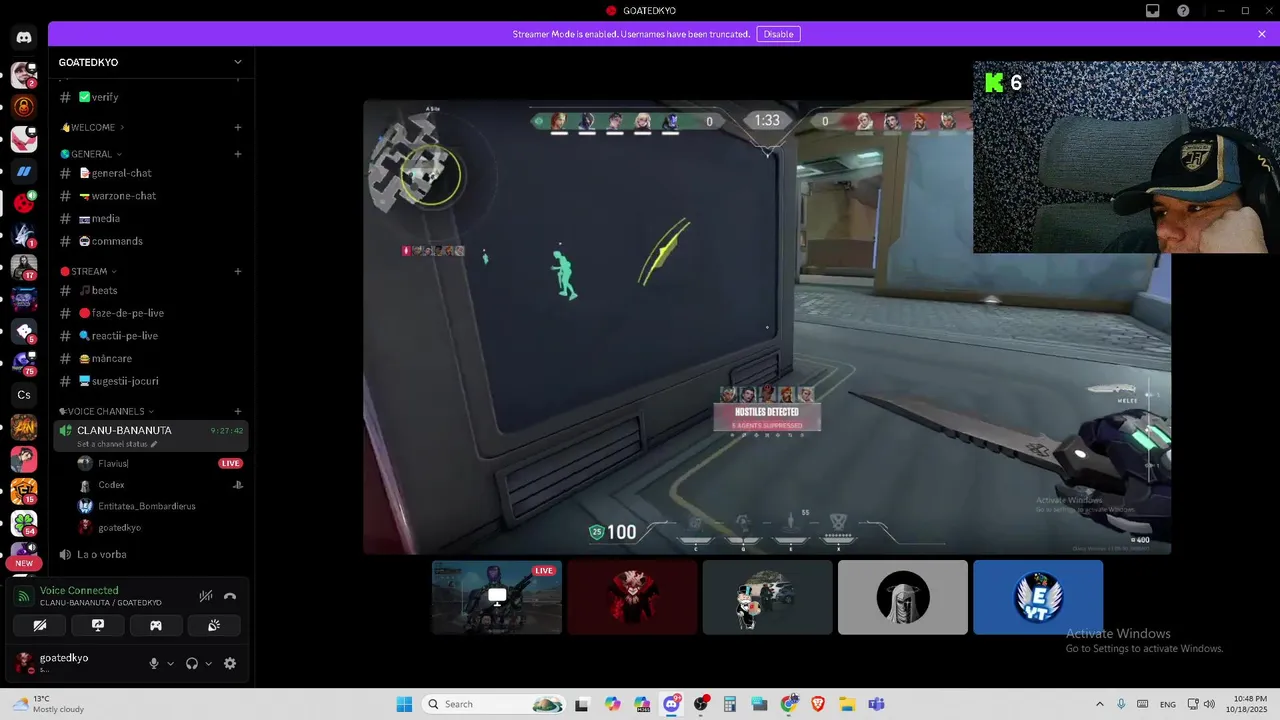Open User Settings gear
This screenshot has width=1280, height=720.
point(230,663)
